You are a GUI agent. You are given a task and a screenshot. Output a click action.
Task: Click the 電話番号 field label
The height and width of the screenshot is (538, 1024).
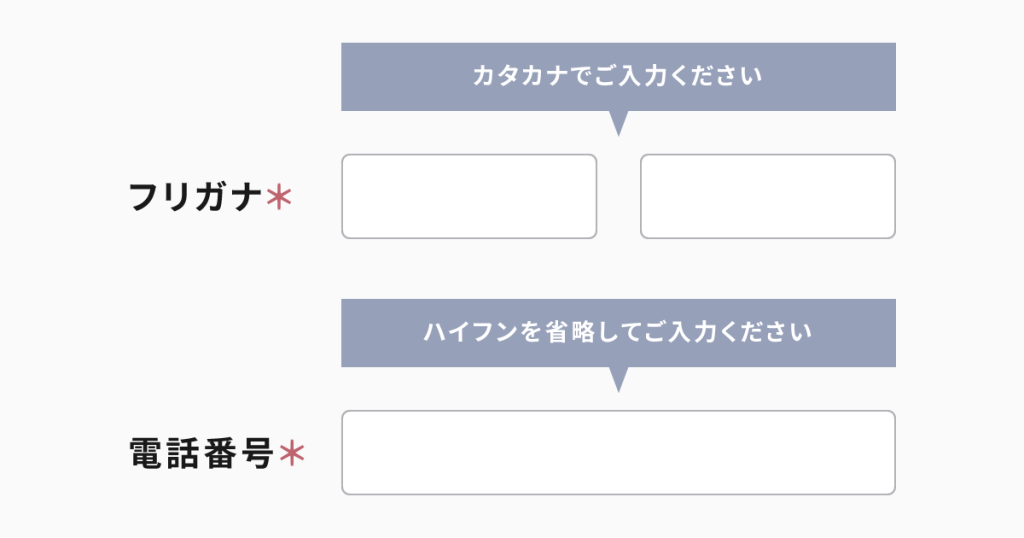click(x=202, y=455)
